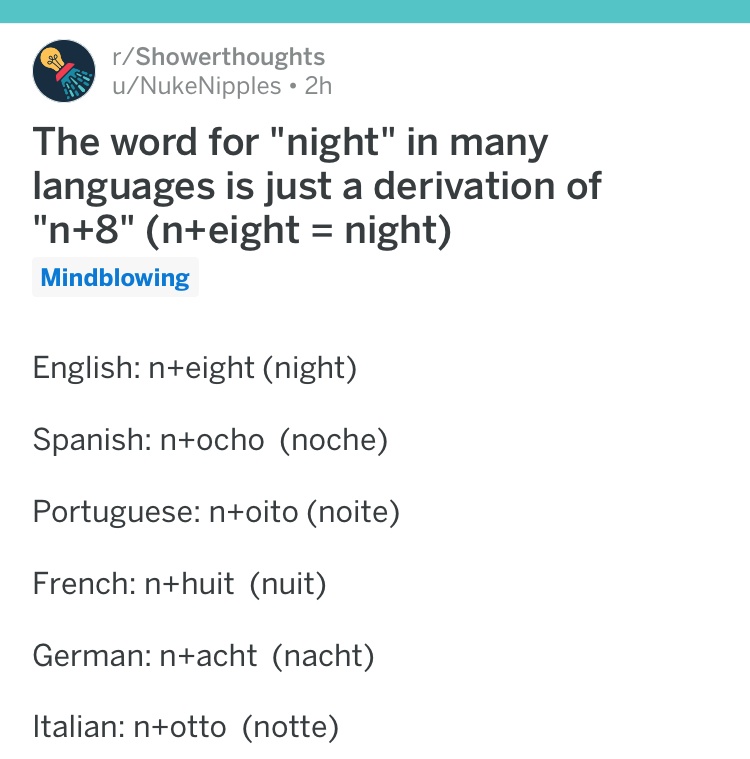750x759 pixels.
Task: Click "(night)" in the English line
Action: tap(310, 369)
